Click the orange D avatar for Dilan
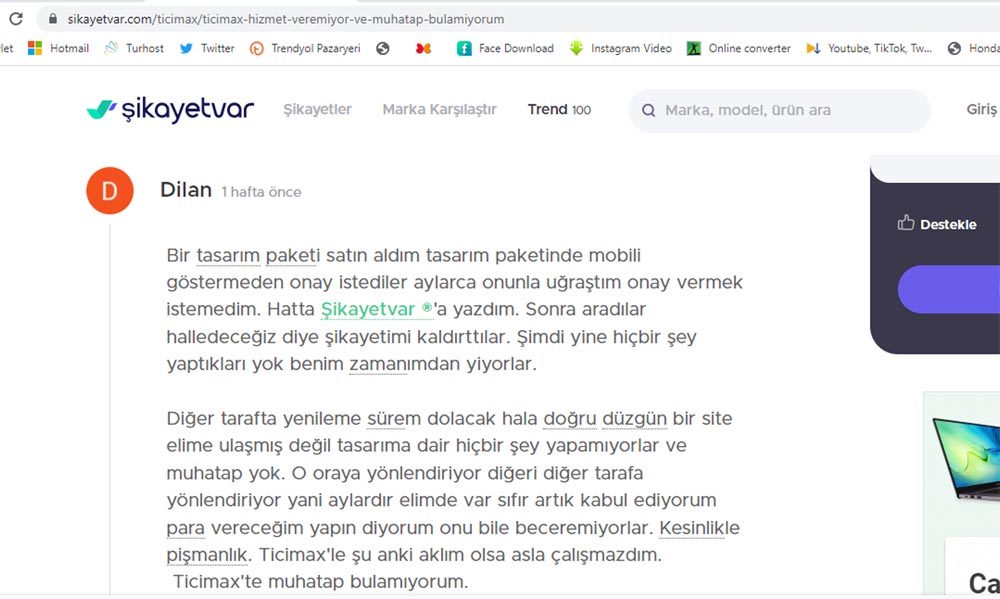 pyautogui.click(x=110, y=191)
